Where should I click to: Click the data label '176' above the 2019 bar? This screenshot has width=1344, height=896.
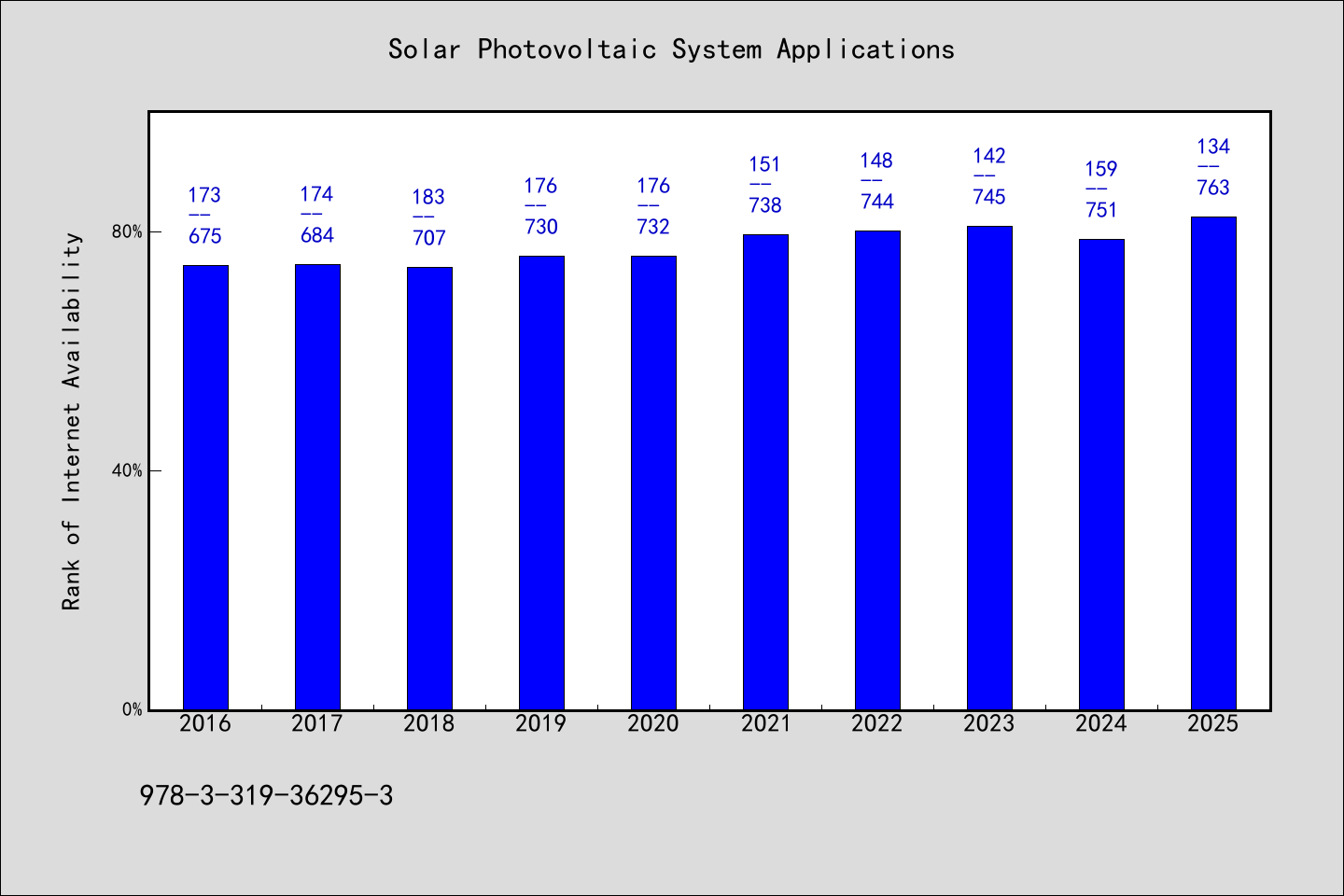pos(541,186)
